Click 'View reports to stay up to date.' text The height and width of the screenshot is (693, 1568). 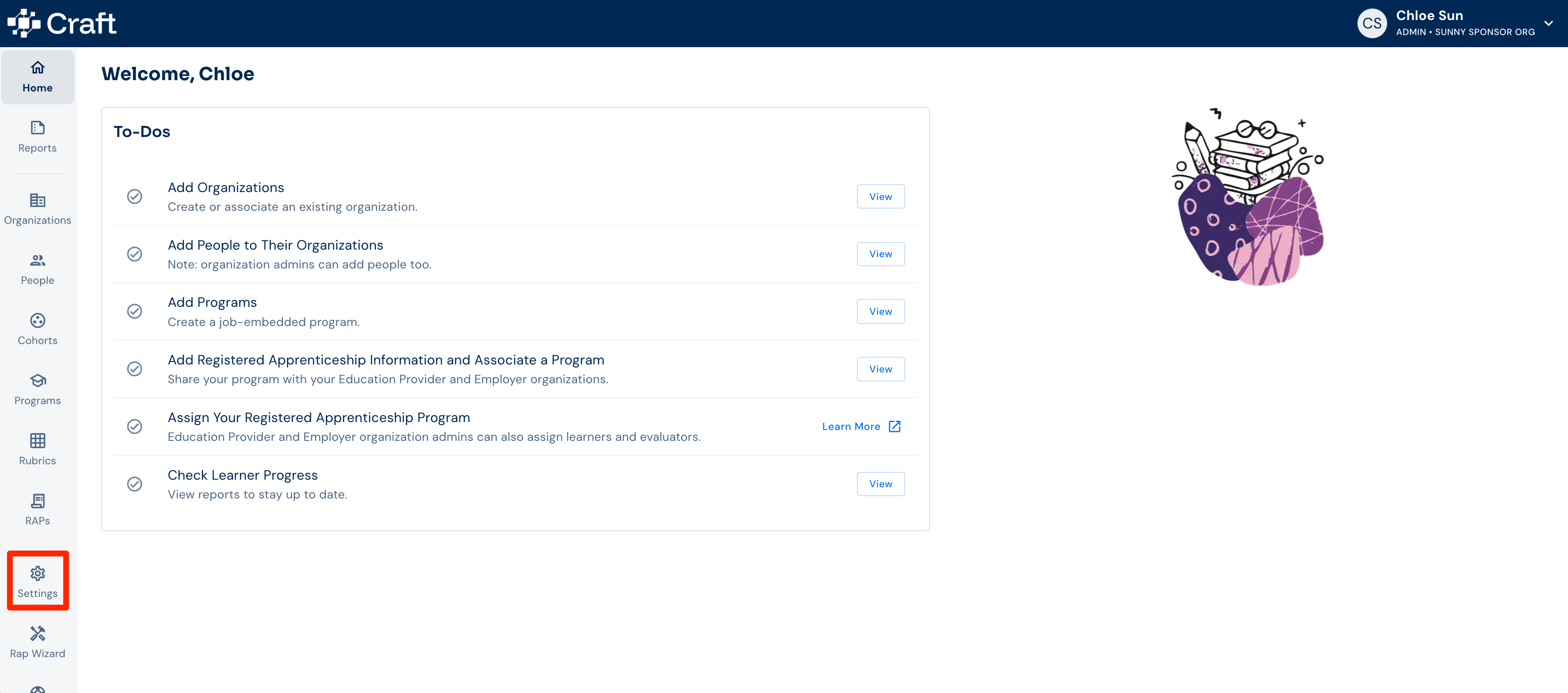[257, 494]
